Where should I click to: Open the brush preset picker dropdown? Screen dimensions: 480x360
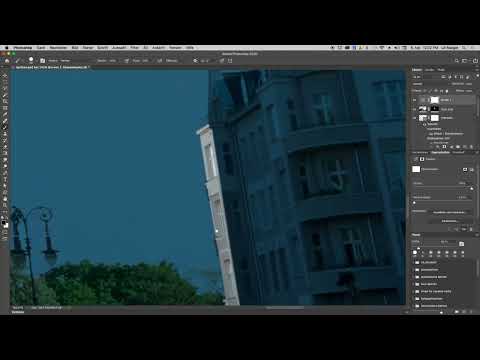[31, 61]
